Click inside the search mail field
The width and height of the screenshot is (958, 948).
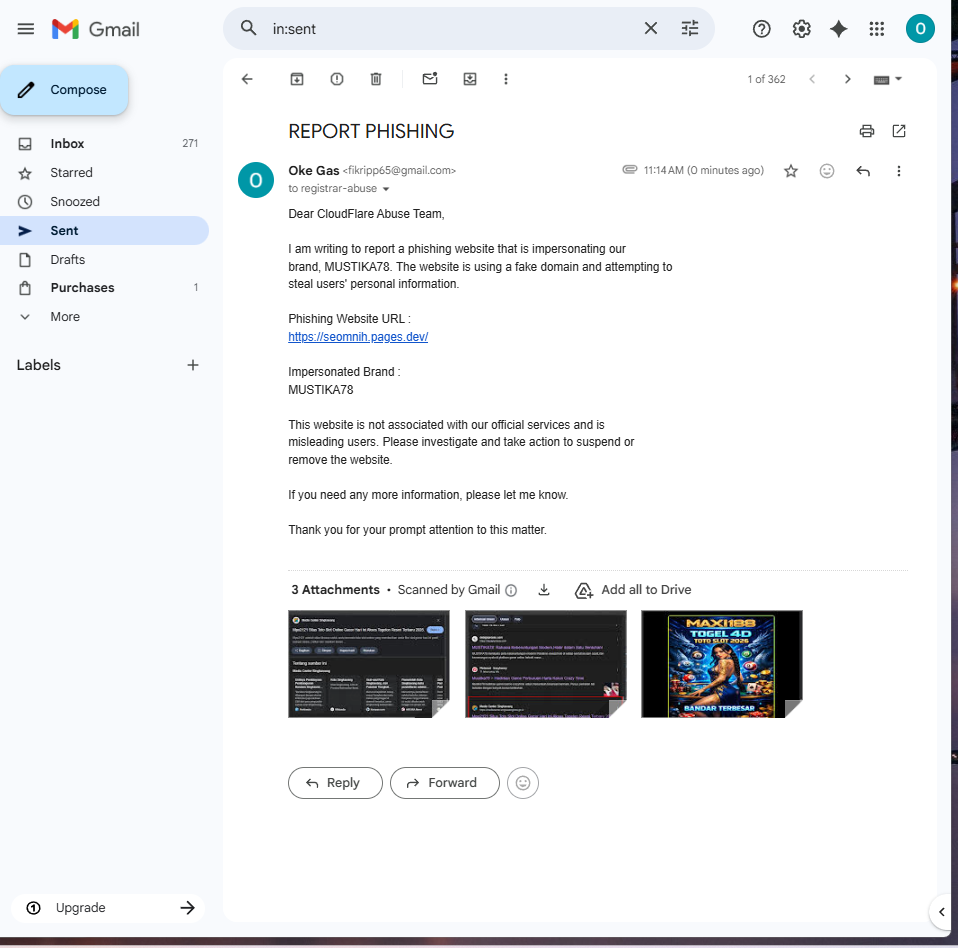point(452,29)
